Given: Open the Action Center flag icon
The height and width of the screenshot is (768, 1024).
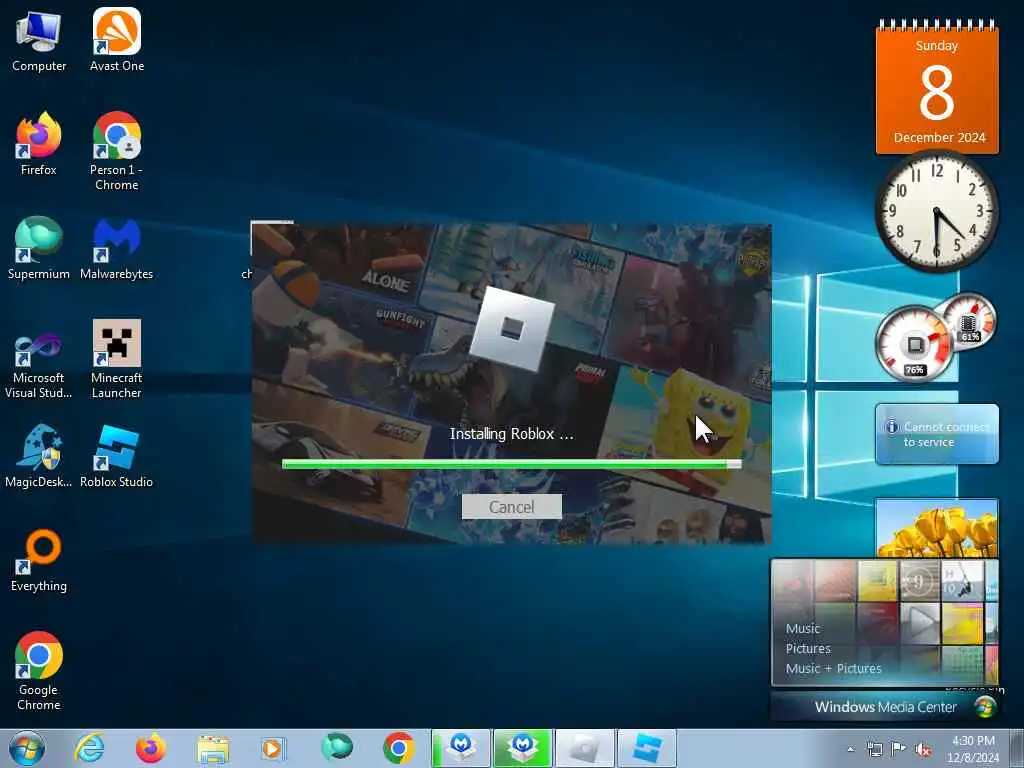Looking at the screenshot, I should coord(899,749).
